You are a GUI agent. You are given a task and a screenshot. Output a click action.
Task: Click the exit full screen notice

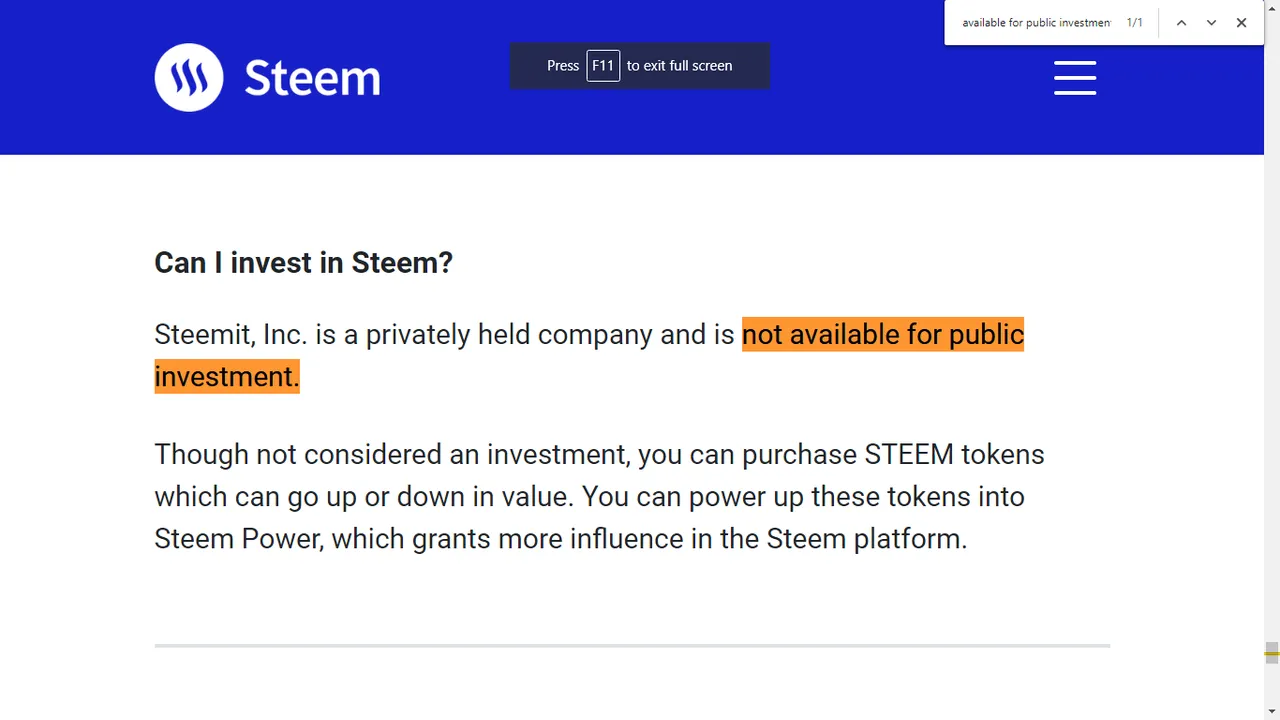640,66
